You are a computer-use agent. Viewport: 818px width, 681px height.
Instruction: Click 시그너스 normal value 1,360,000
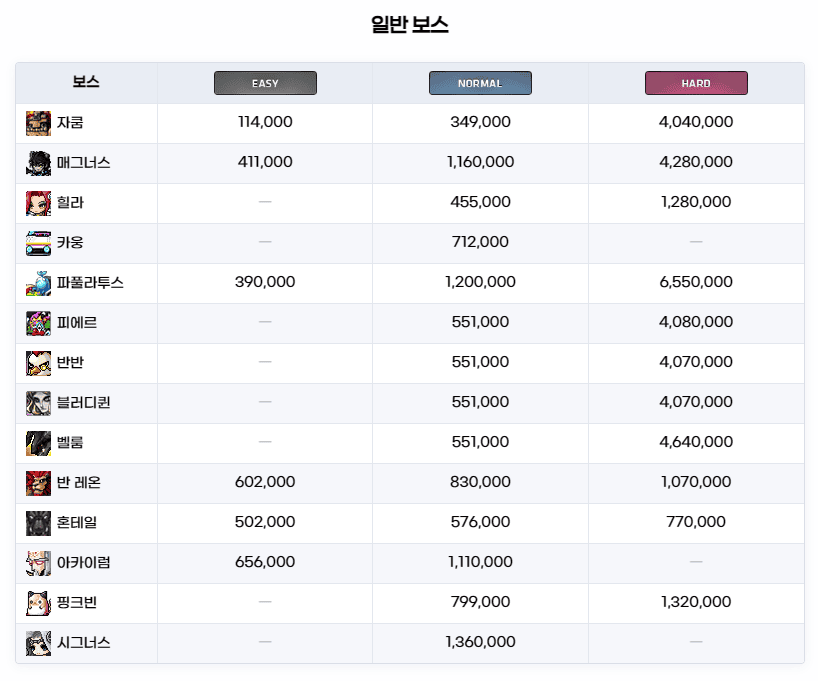(480, 642)
